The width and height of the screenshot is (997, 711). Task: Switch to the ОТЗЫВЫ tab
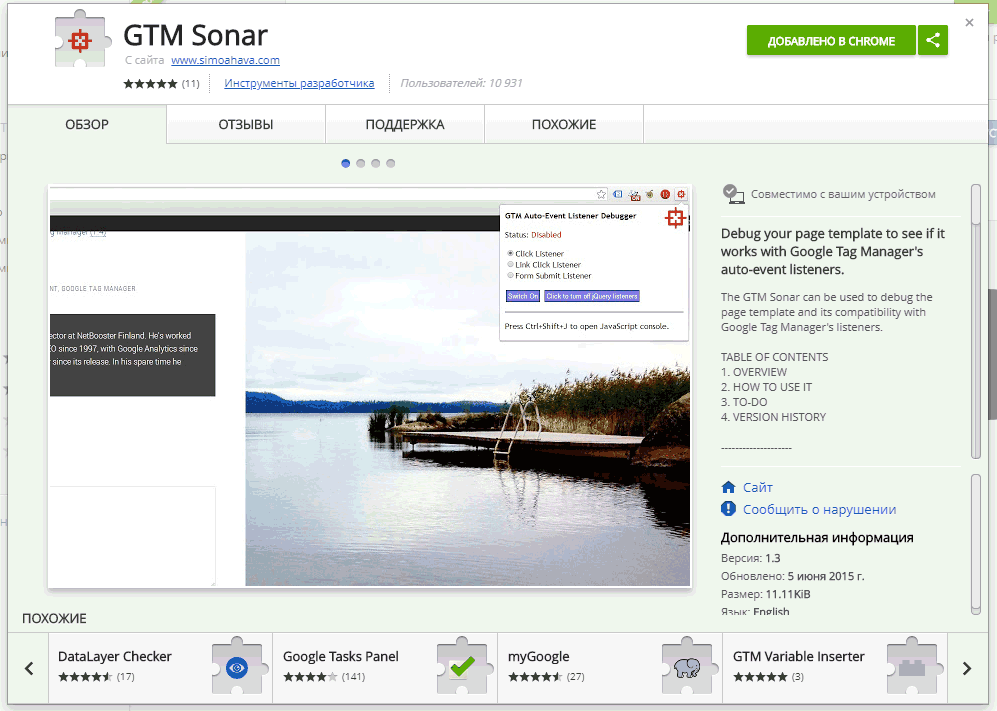(x=246, y=125)
